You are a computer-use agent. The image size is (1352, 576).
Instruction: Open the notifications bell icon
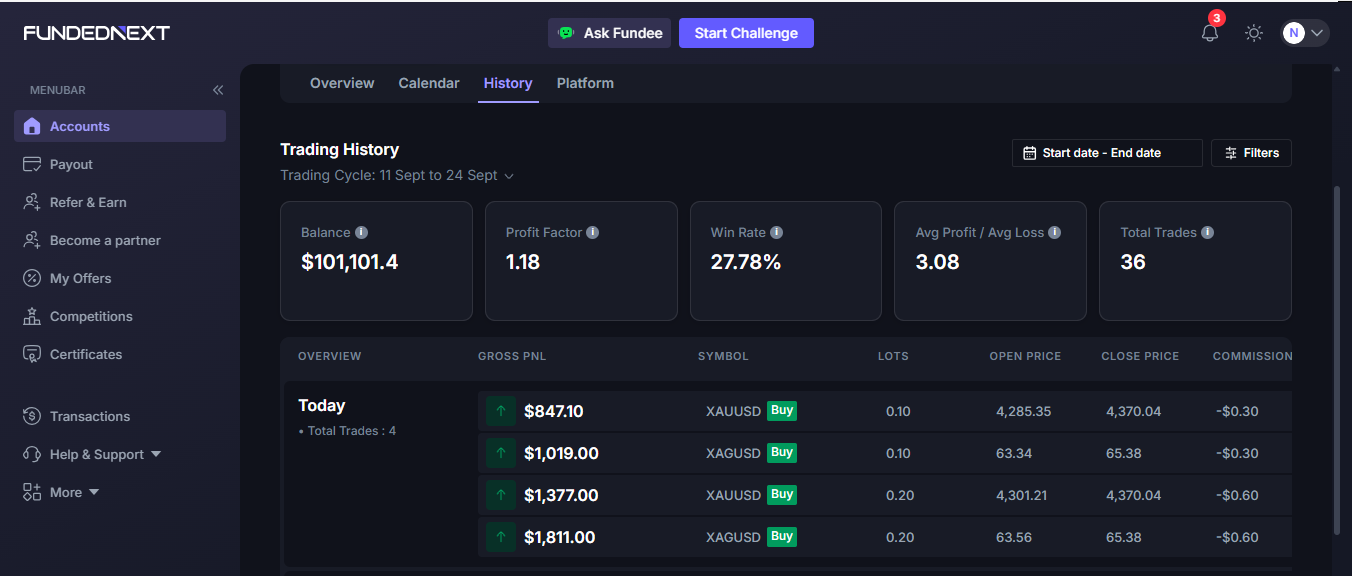(x=1210, y=33)
